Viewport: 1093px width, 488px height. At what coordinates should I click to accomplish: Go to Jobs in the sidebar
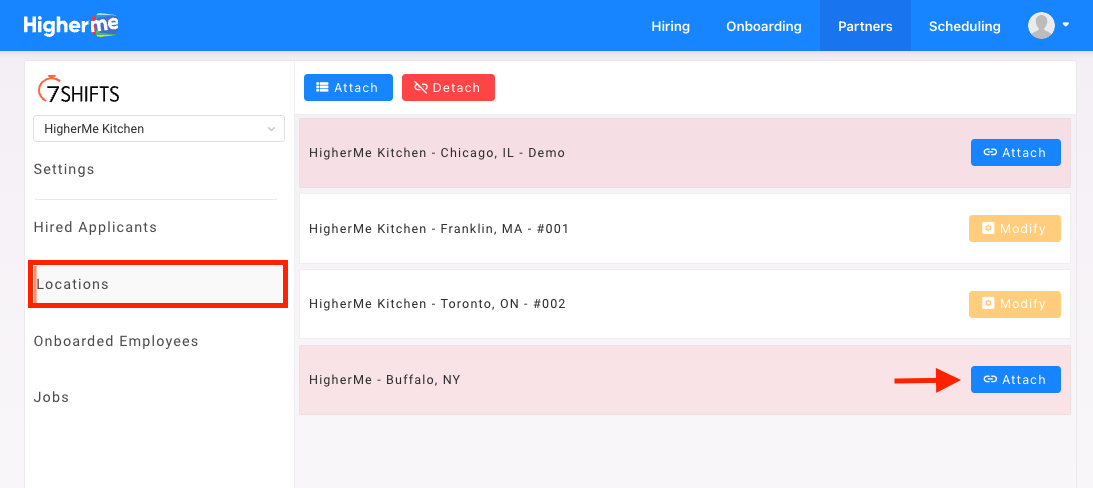52,398
